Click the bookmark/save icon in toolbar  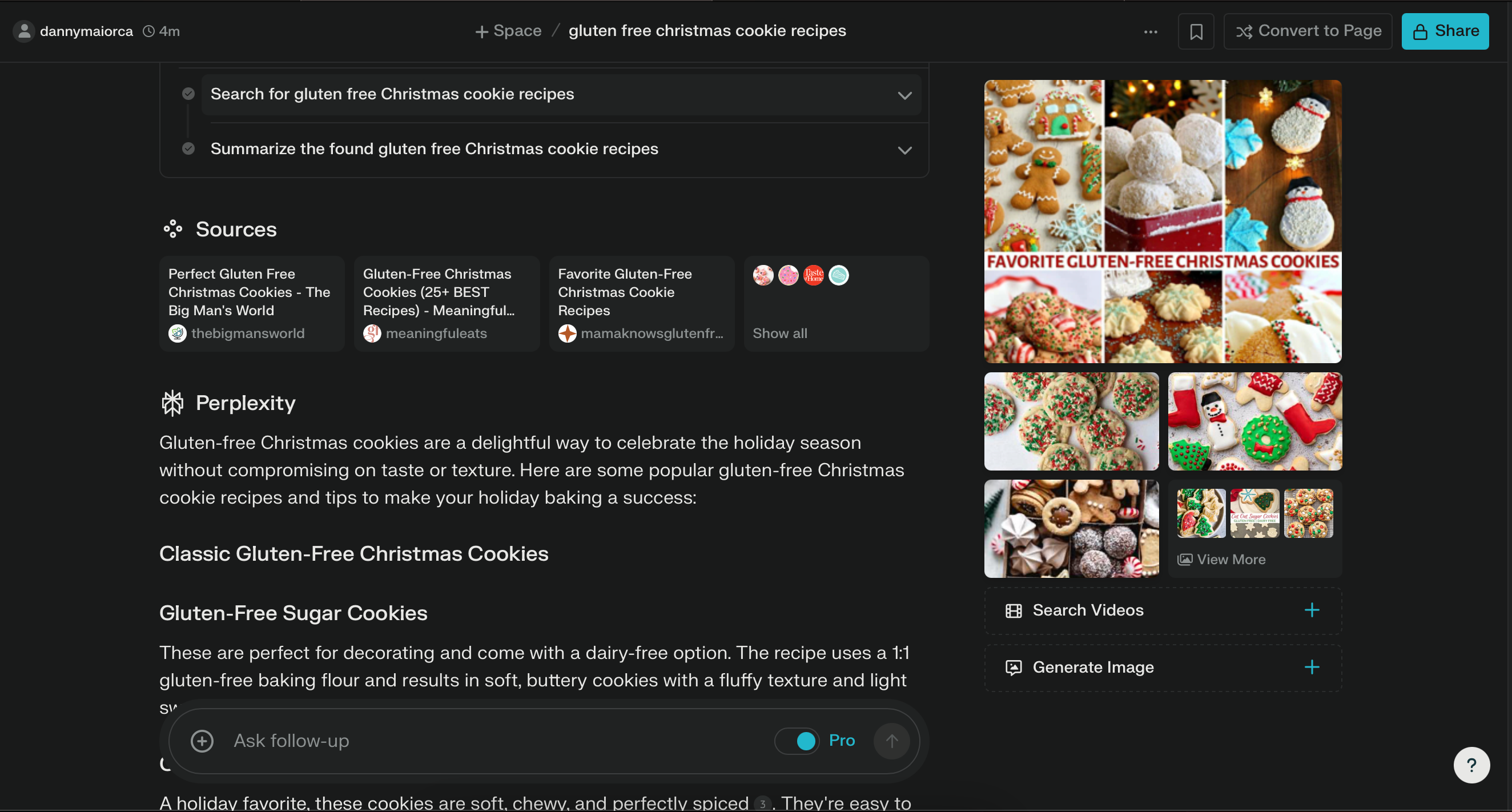pyautogui.click(x=1197, y=31)
